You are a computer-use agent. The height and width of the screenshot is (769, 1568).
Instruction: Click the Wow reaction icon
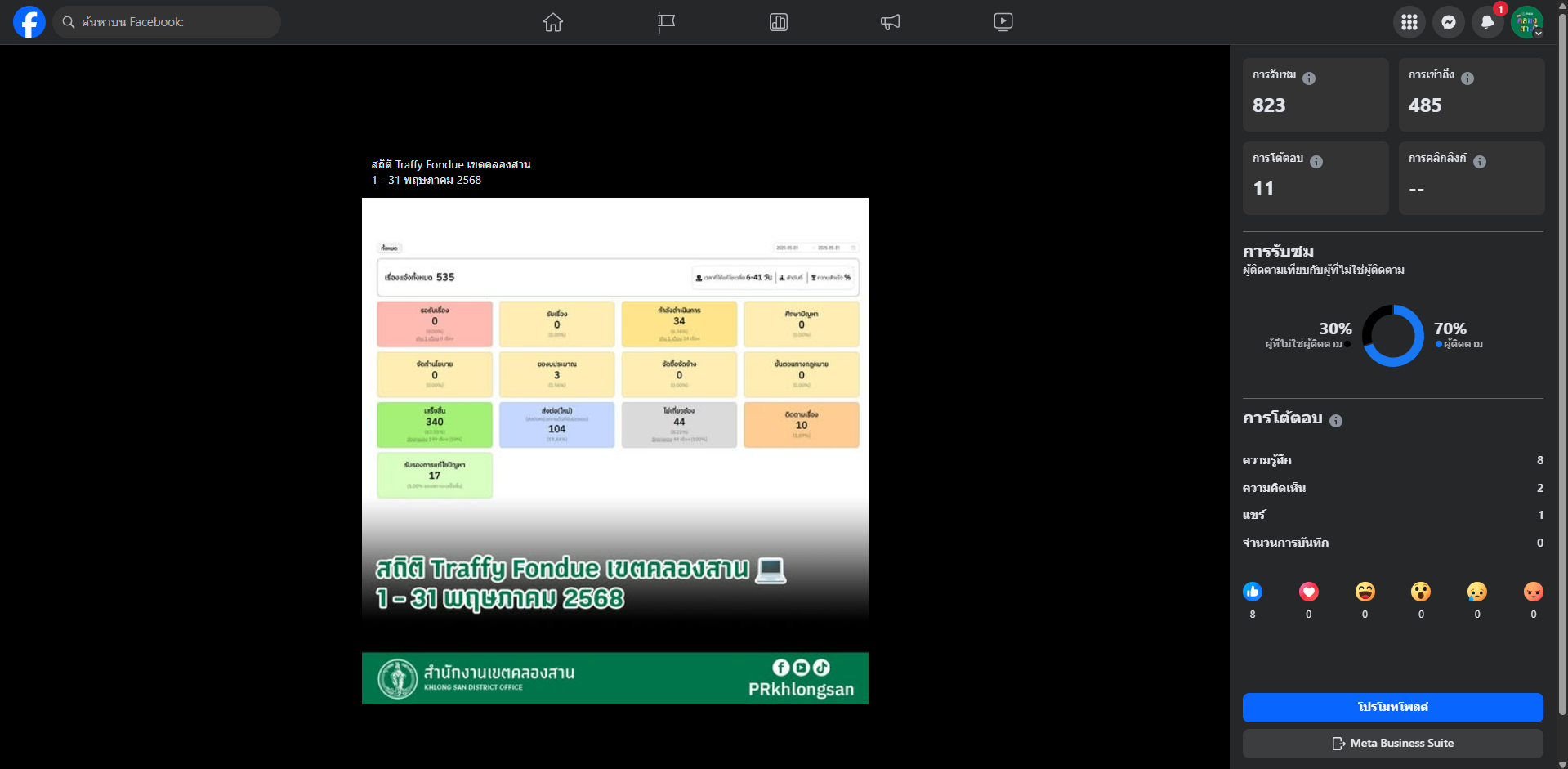tap(1421, 592)
